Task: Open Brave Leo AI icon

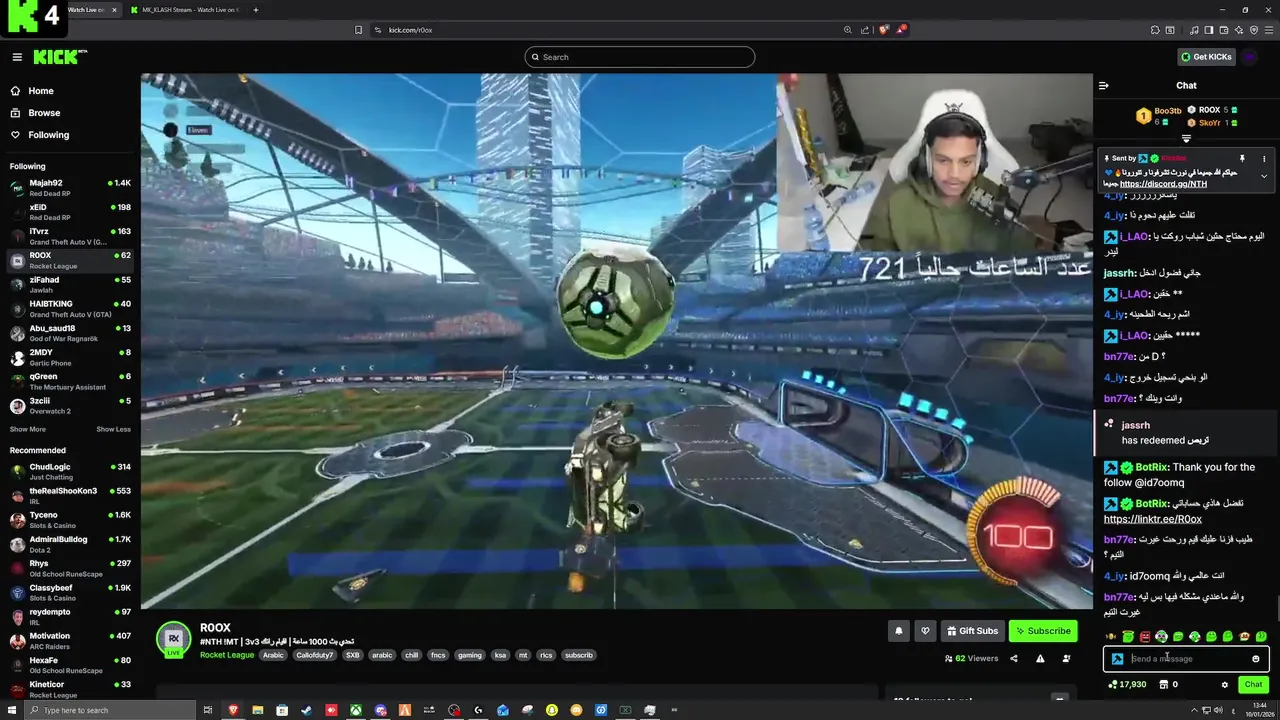Action: [x=1238, y=30]
